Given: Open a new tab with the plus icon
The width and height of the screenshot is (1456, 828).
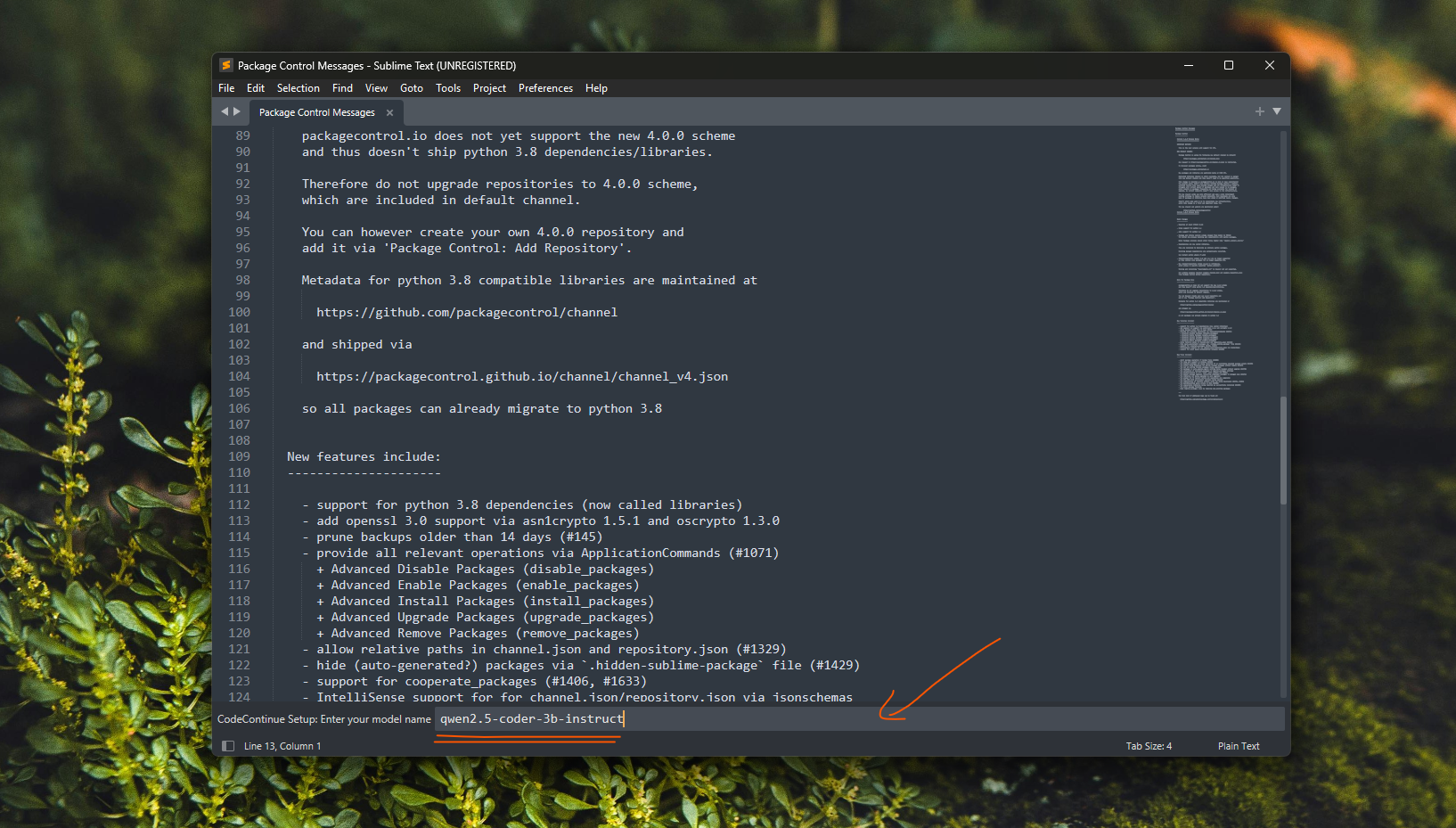Looking at the screenshot, I should coord(1259,111).
